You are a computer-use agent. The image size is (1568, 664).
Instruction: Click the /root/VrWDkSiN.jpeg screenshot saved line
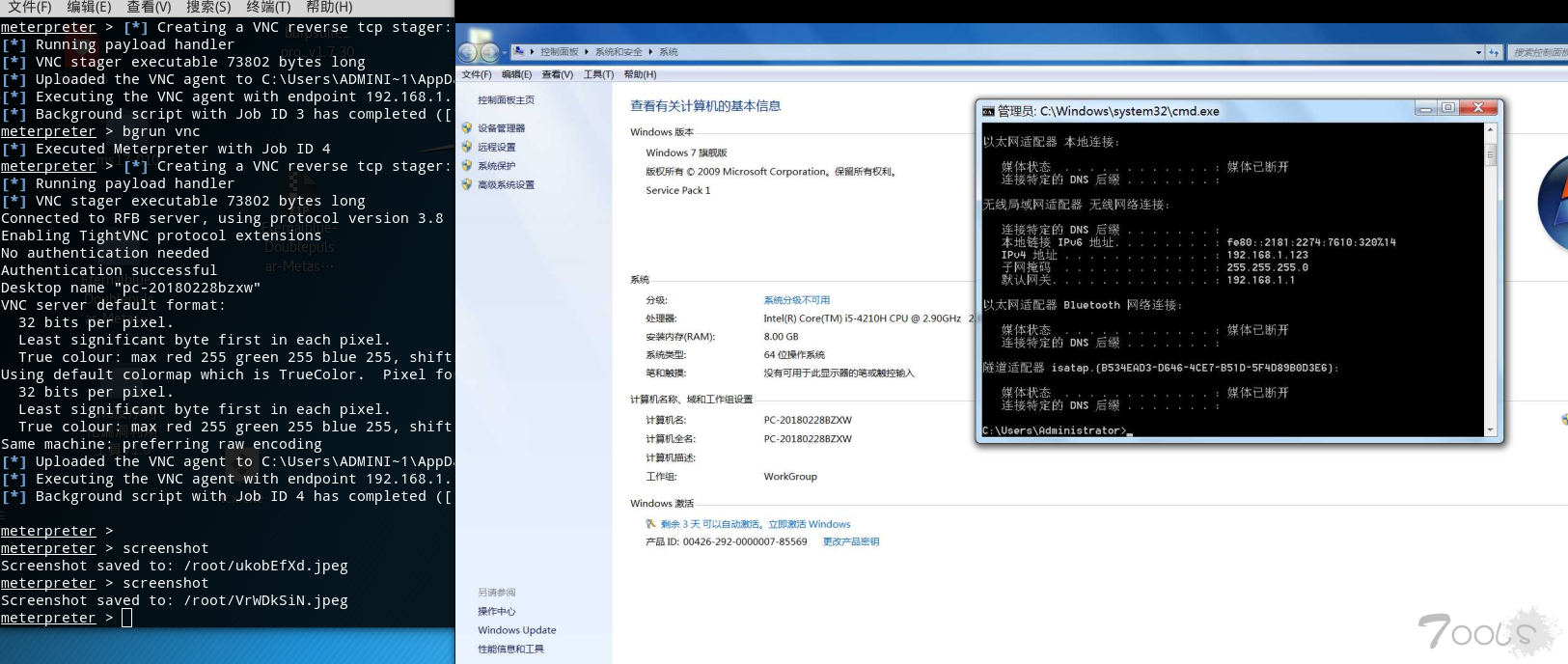point(175,600)
